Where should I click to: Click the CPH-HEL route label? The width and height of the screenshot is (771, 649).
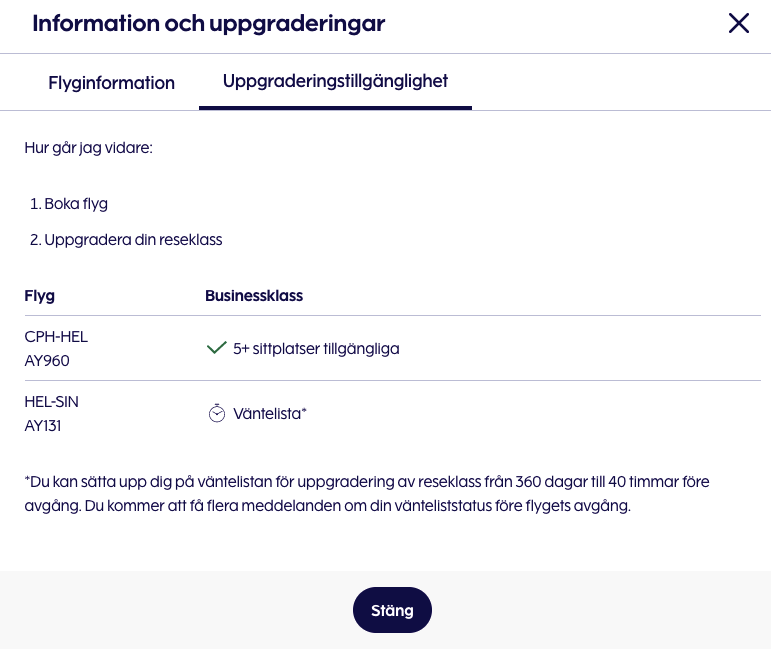[56, 337]
